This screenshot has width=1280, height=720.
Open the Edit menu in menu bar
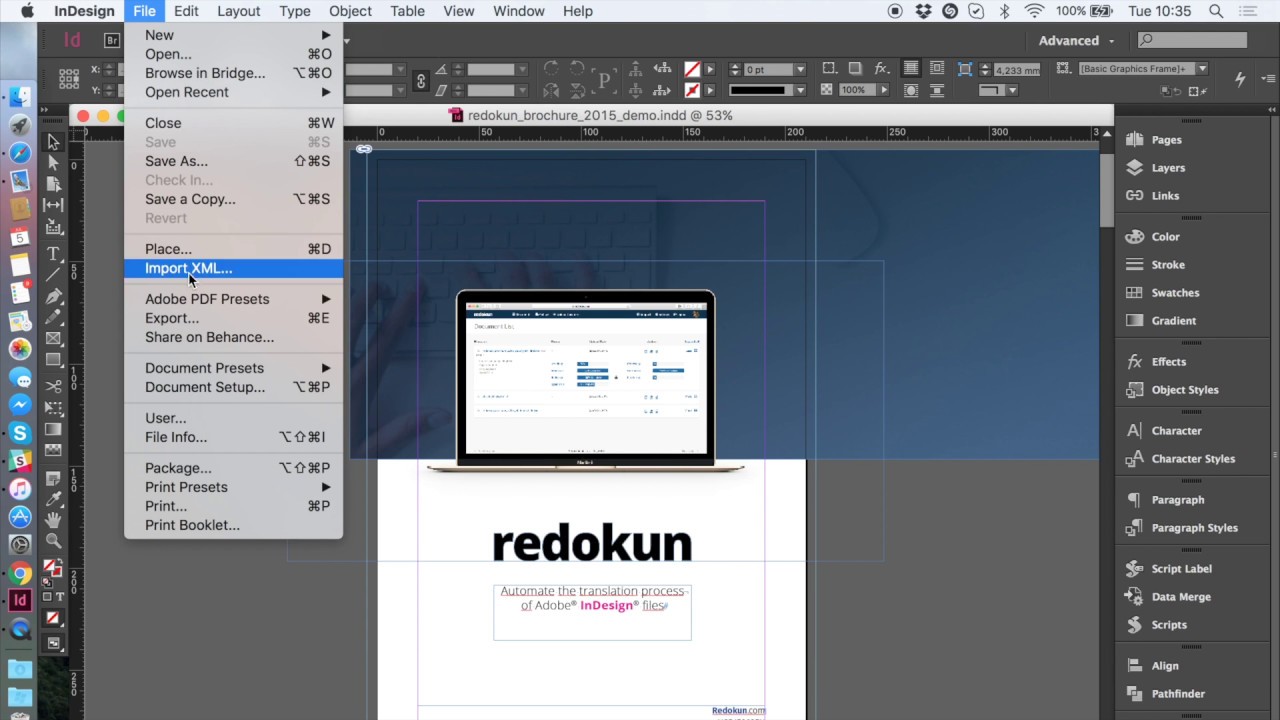click(x=186, y=11)
